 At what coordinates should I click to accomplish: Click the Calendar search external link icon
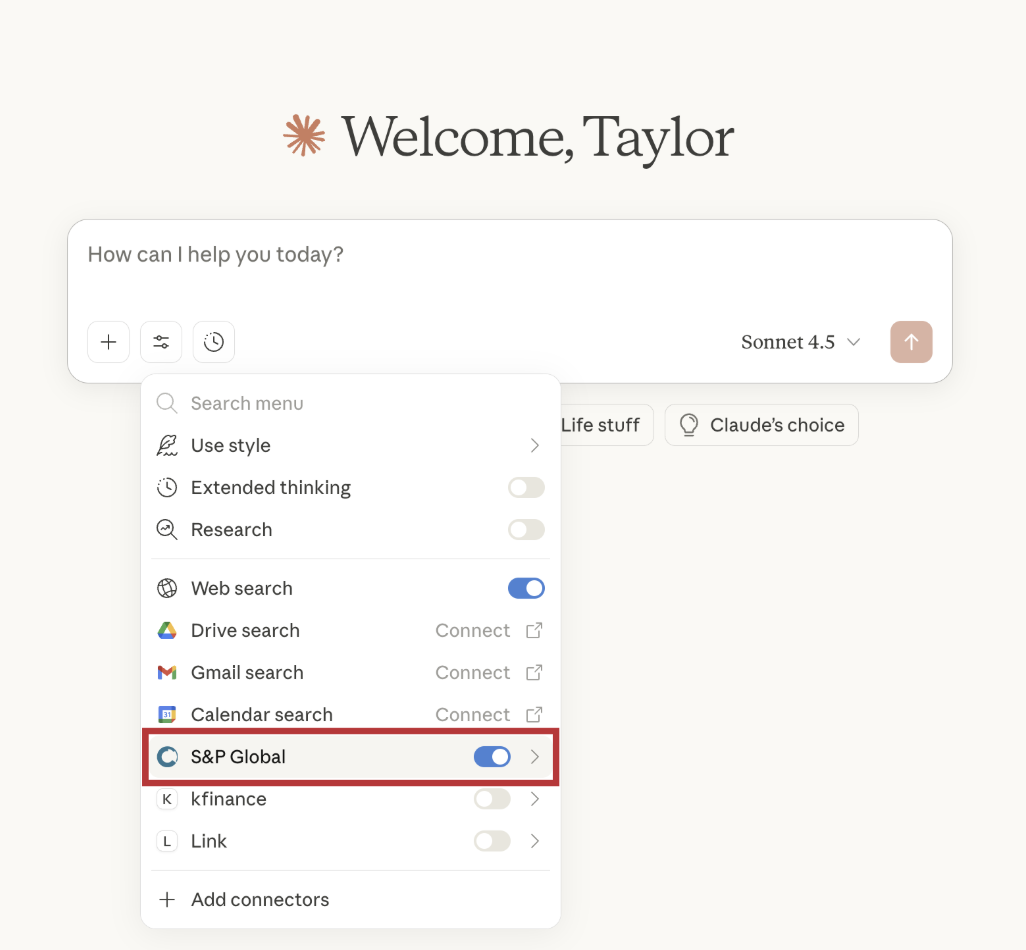pyautogui.click(x=534, y=714)
